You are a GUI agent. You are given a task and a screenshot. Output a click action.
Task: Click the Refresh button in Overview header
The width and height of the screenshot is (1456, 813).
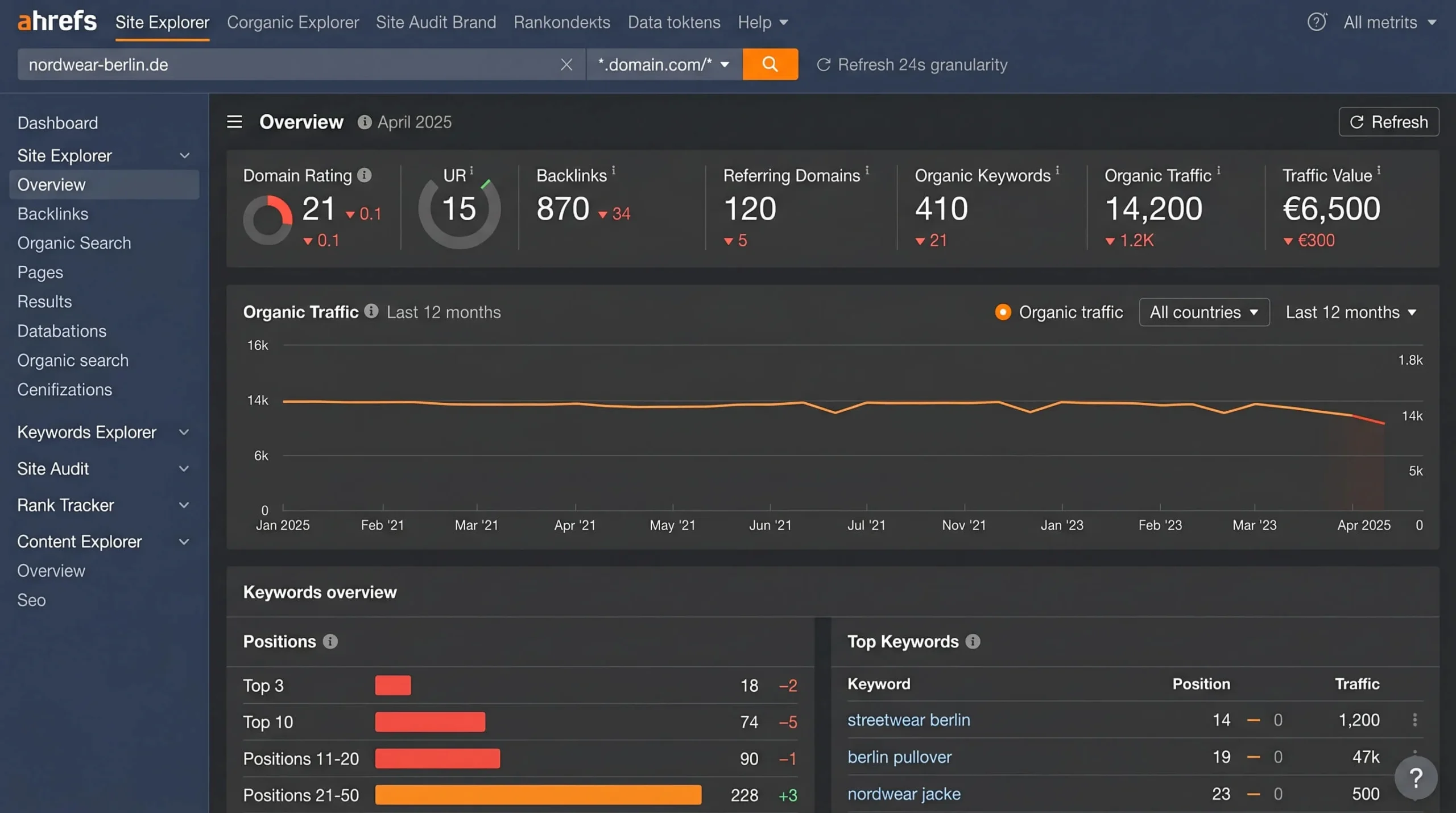[1389, 122]
